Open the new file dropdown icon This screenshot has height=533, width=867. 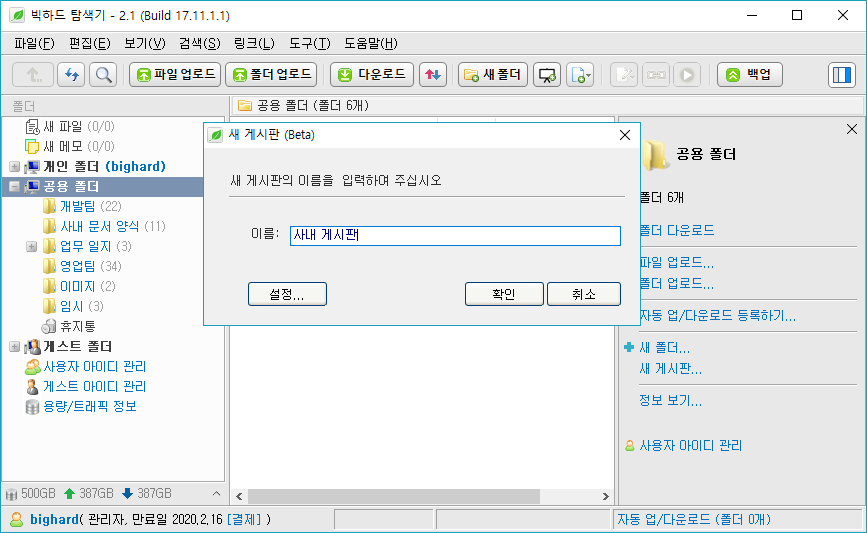[580, 75]
